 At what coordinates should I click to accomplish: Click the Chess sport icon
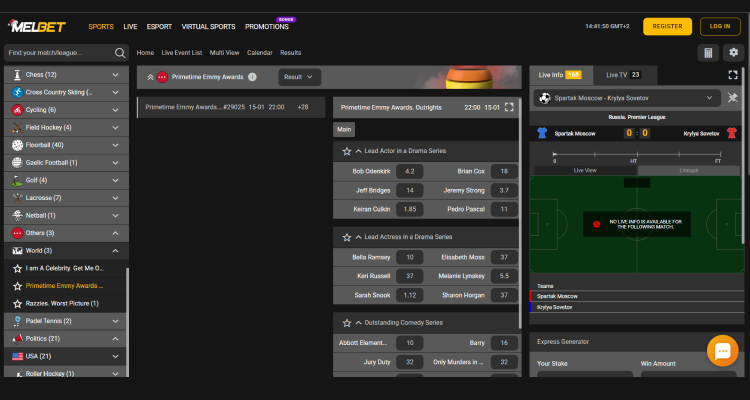(x=17, y=75)
